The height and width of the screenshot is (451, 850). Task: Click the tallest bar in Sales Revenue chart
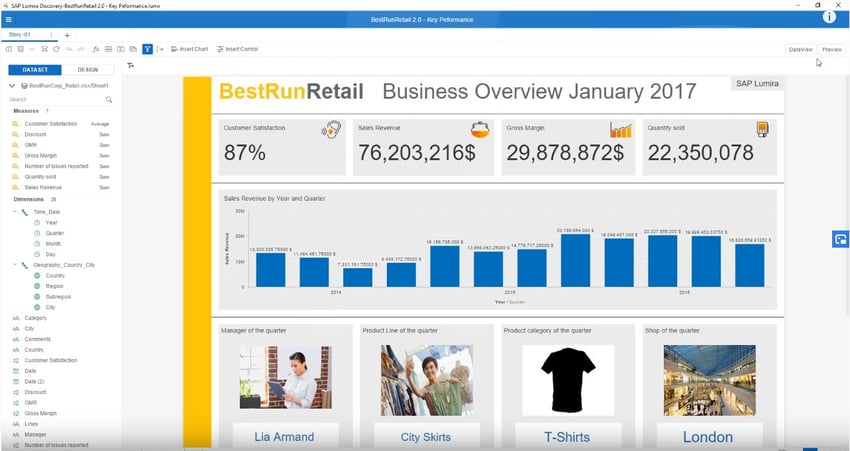tap(575, 260)
